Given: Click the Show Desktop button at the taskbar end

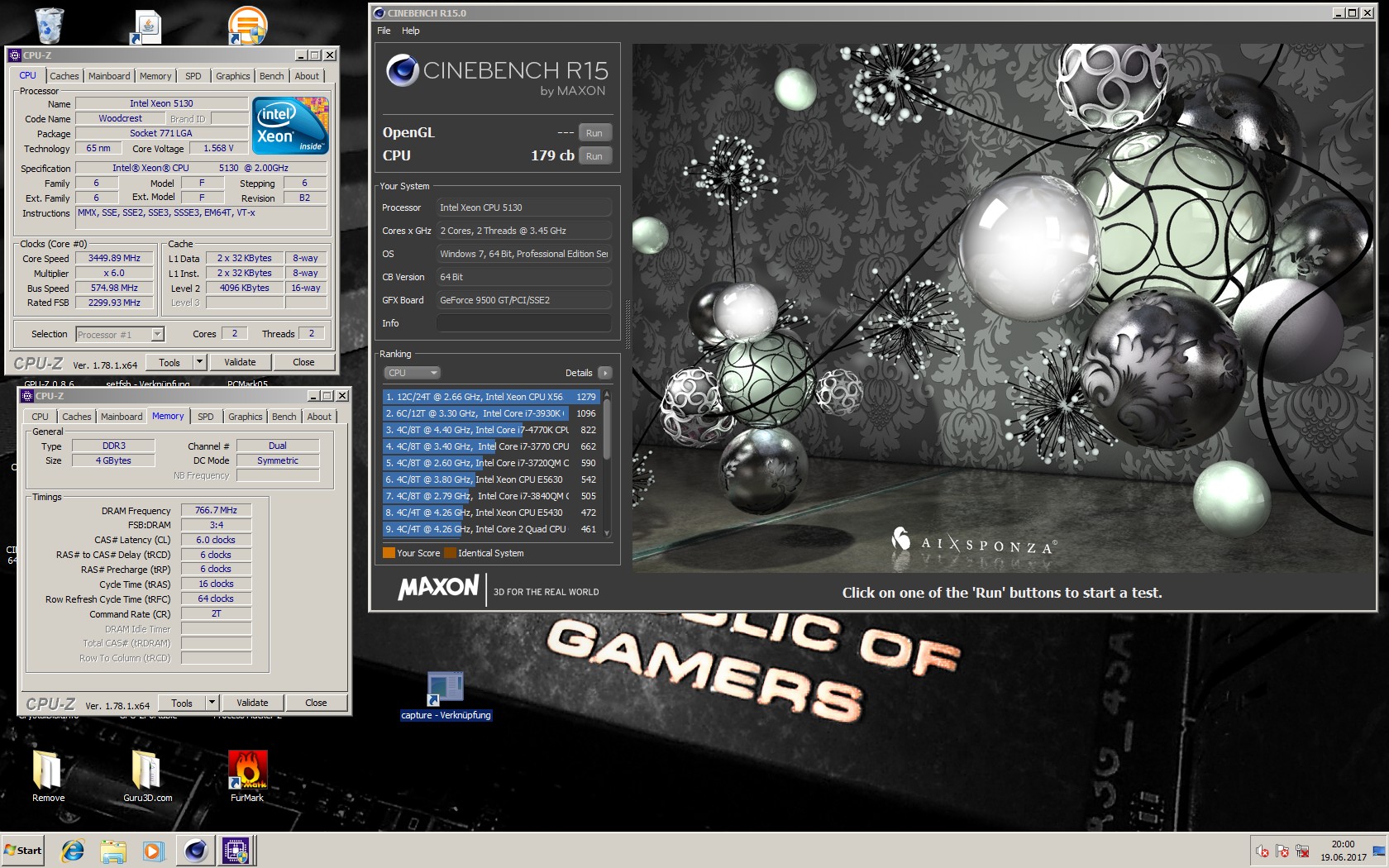Looking at the screenshot, I should tap(1379, 851).
